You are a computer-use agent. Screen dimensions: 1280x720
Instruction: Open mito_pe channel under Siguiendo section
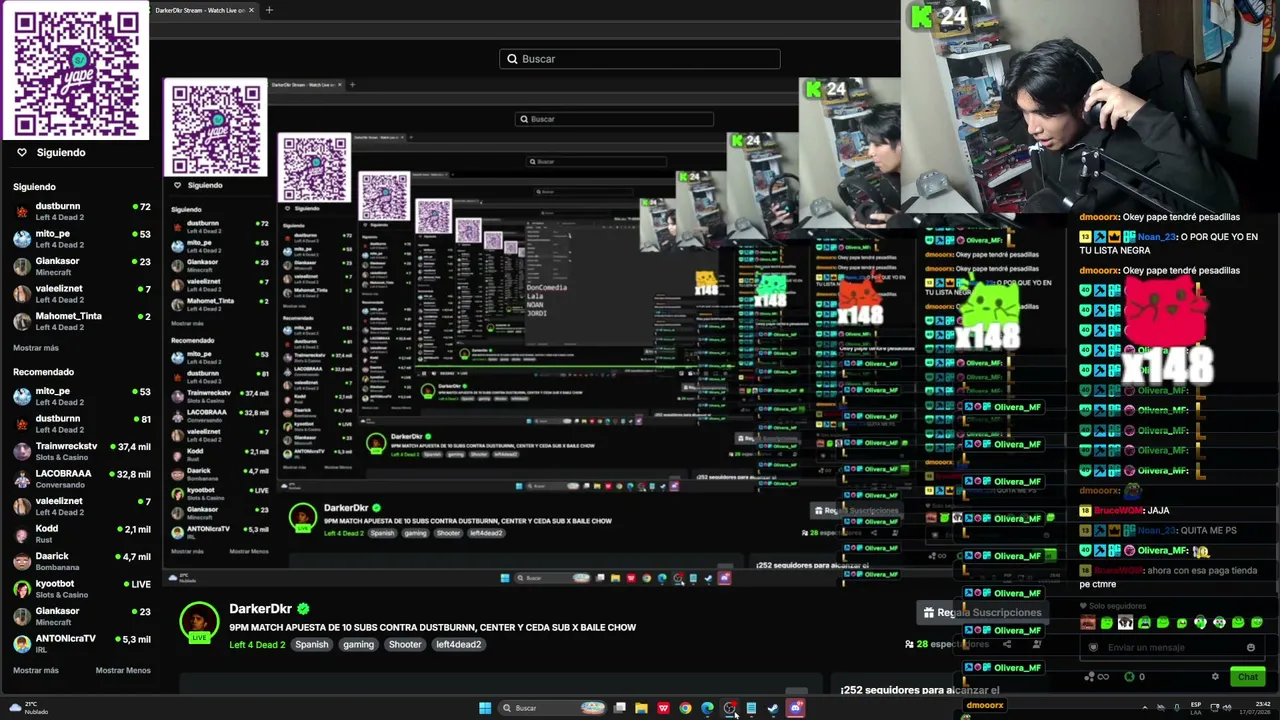[x=80, y=239]
